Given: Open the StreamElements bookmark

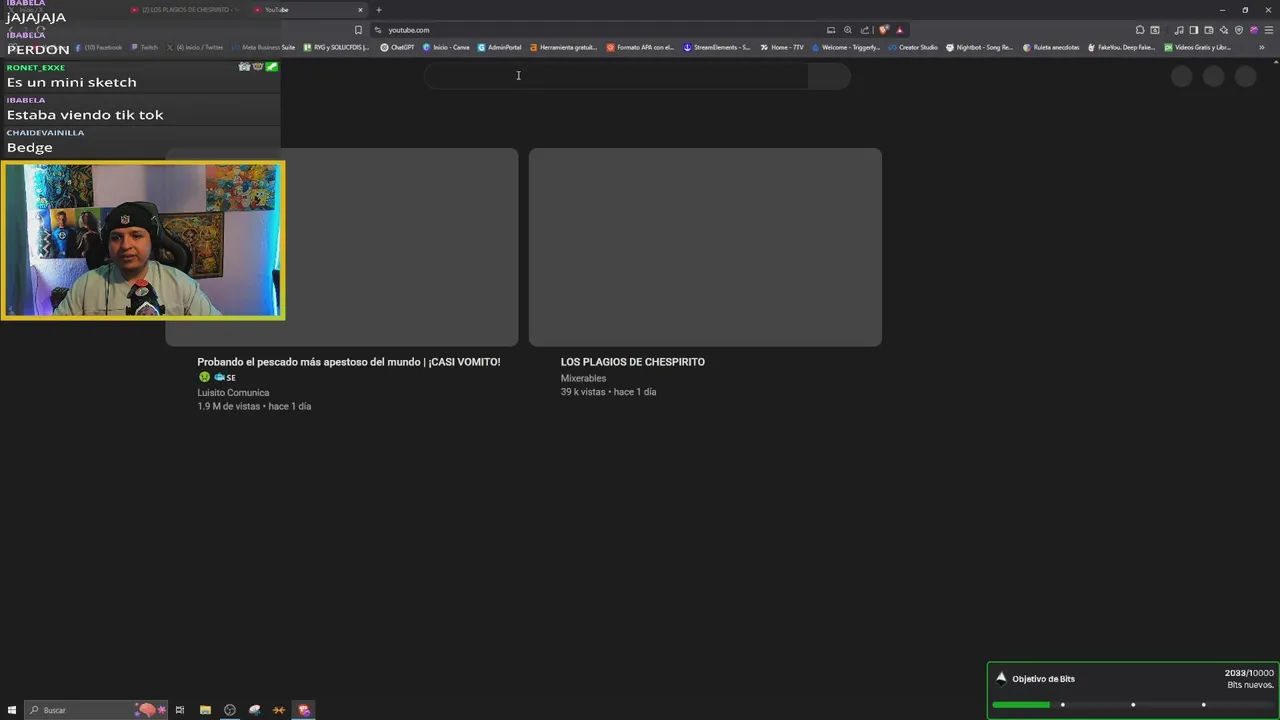Looking at the screenshot, I should point(717,47).
